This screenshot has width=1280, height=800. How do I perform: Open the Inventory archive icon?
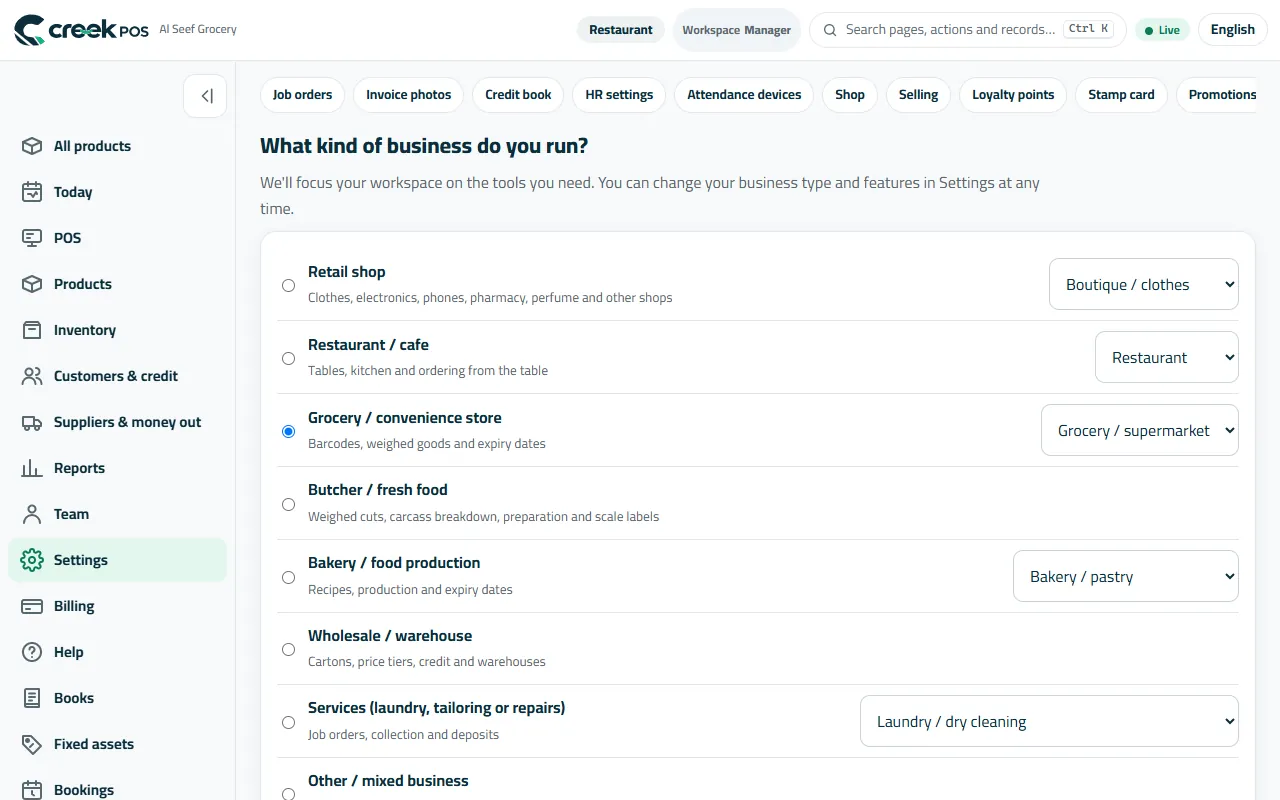click(x=32, y=330)
